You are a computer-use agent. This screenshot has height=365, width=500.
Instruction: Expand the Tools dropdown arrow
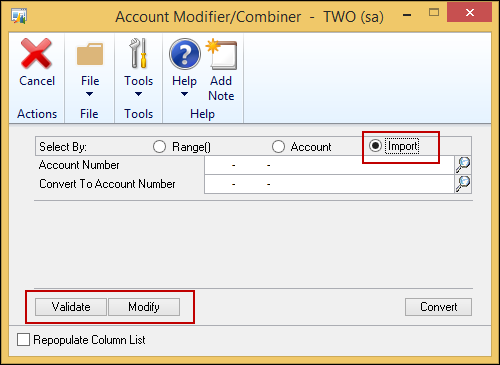pyautogui.click(x=138, y=94)
